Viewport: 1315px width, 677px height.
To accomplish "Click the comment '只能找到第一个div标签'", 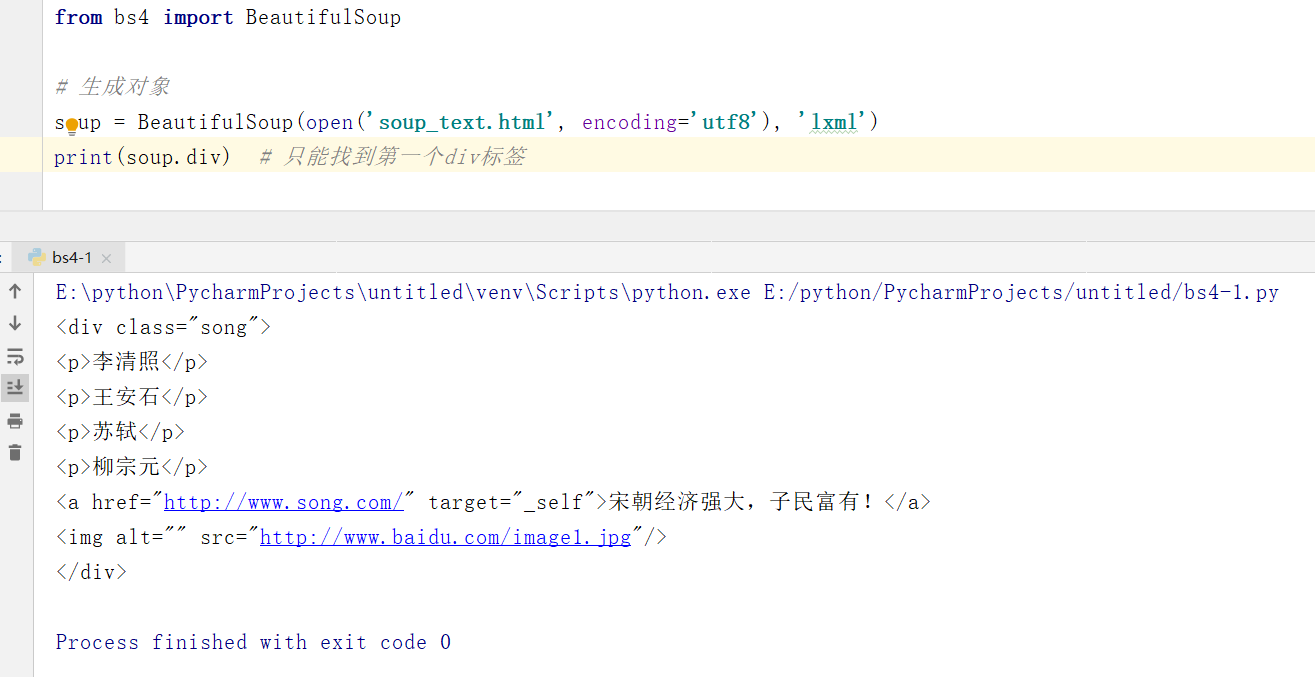I will pos(404,157).
